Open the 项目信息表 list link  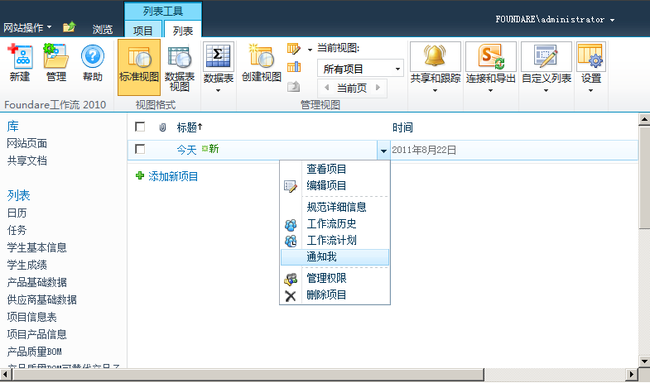click(x=32, y=317)
